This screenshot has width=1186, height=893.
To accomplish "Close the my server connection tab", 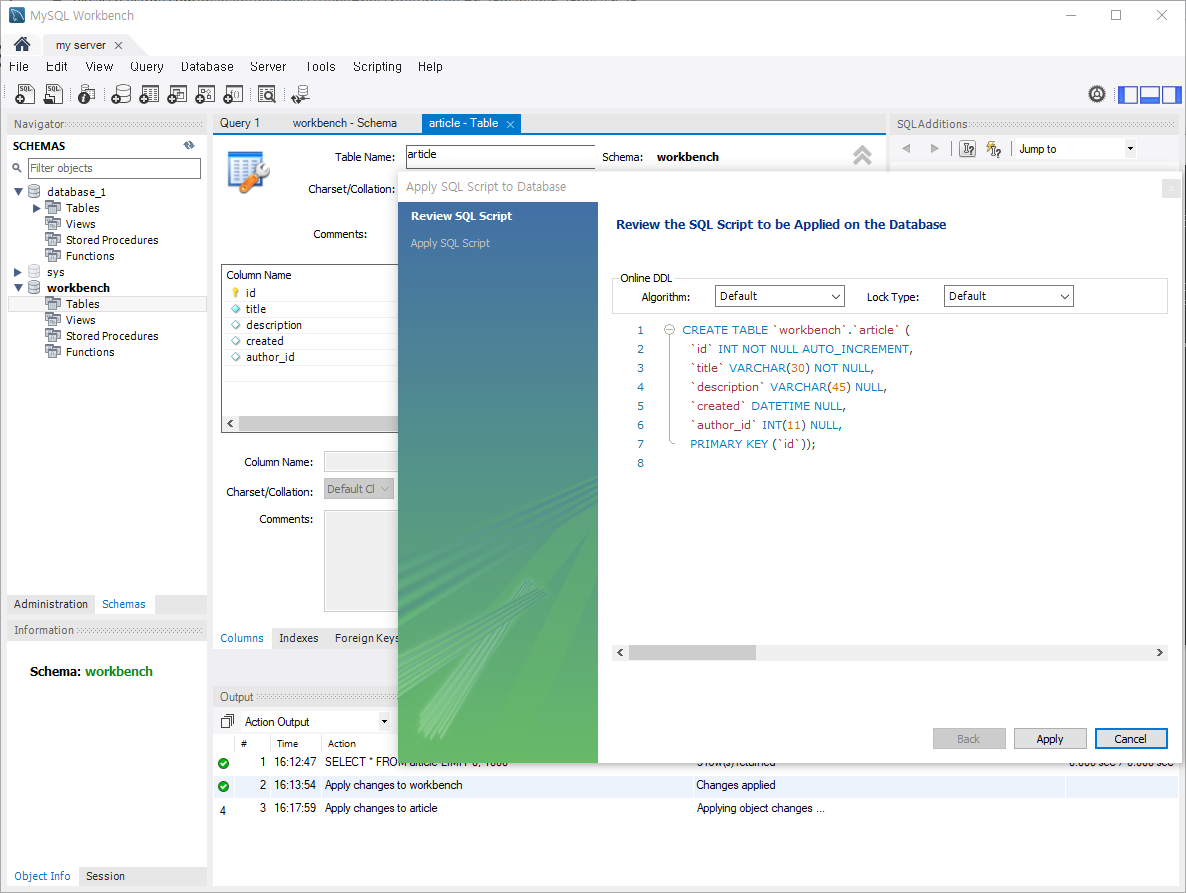I will point(118,45).
